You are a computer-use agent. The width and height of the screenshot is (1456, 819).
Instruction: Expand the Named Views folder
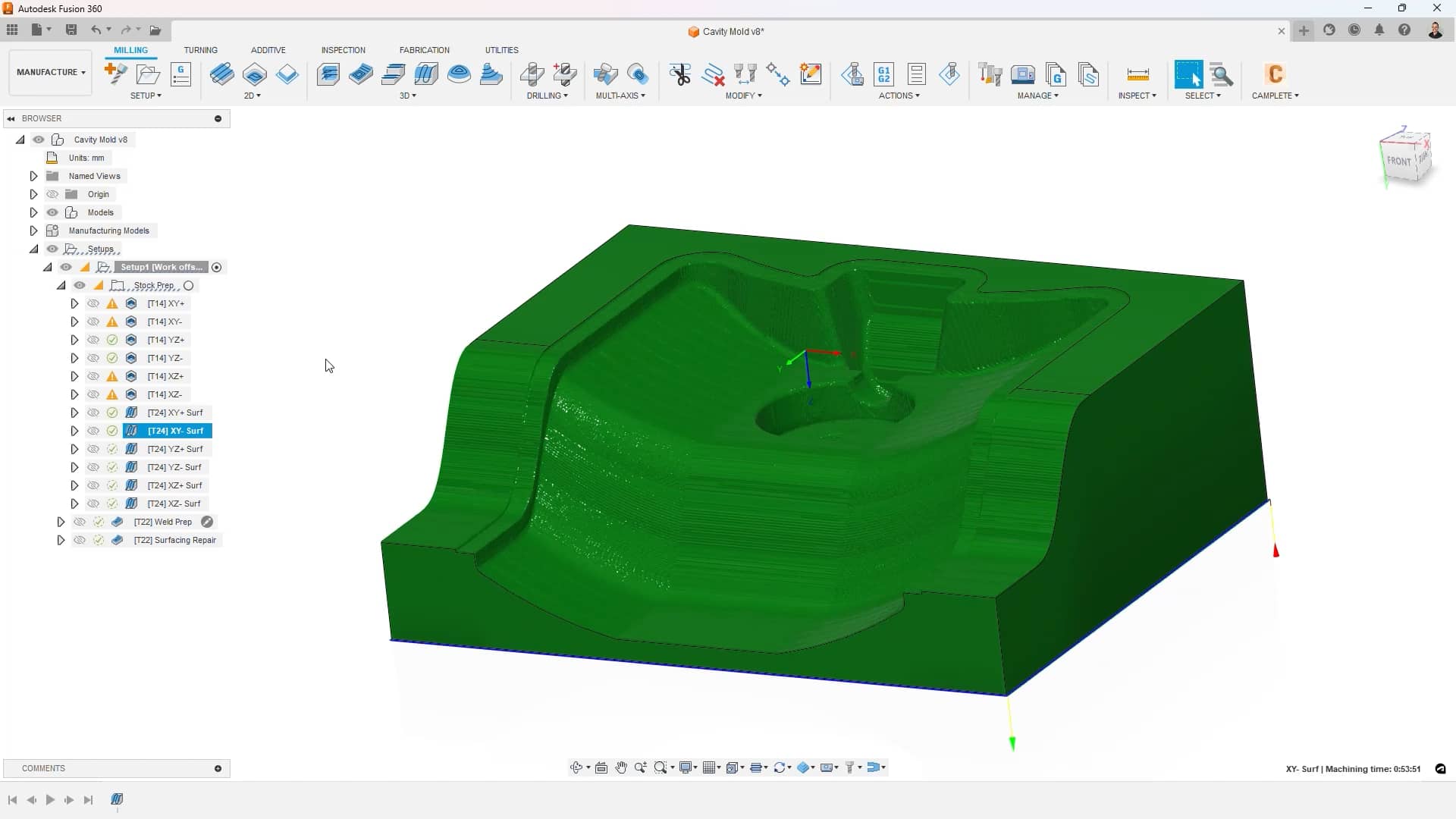tap(33, 175)
